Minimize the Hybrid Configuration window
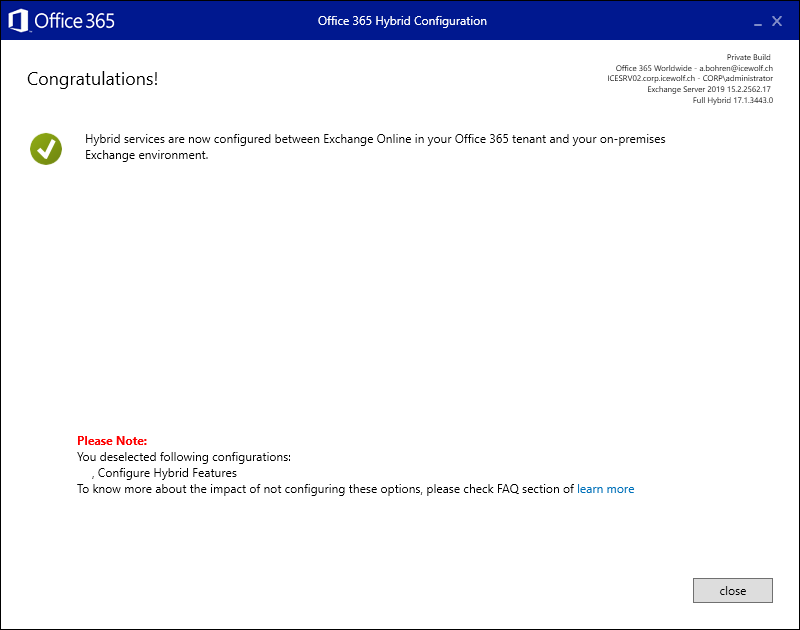 [x=758, y=22]
